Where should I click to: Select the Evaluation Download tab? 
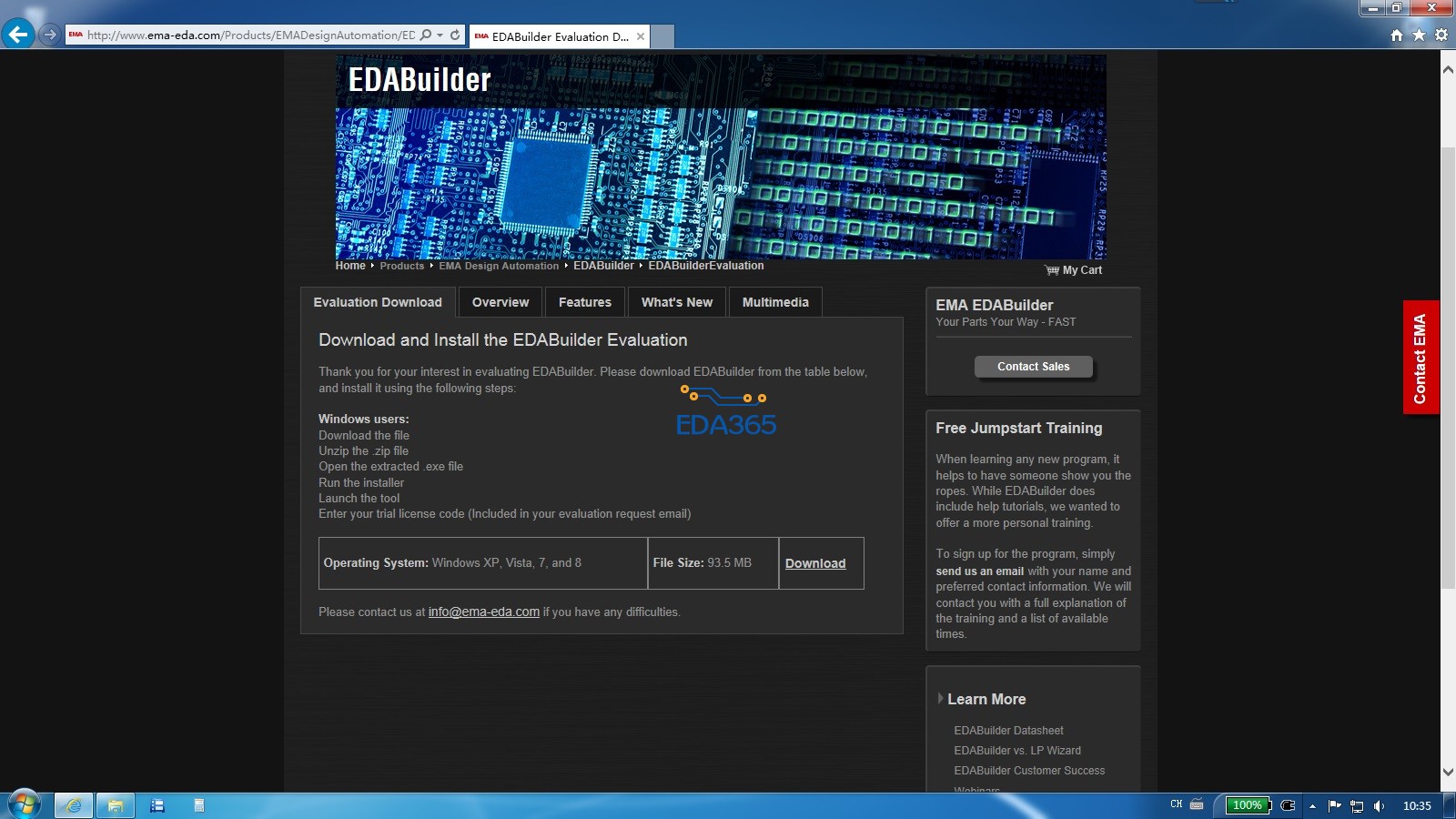tap(378, 302)
